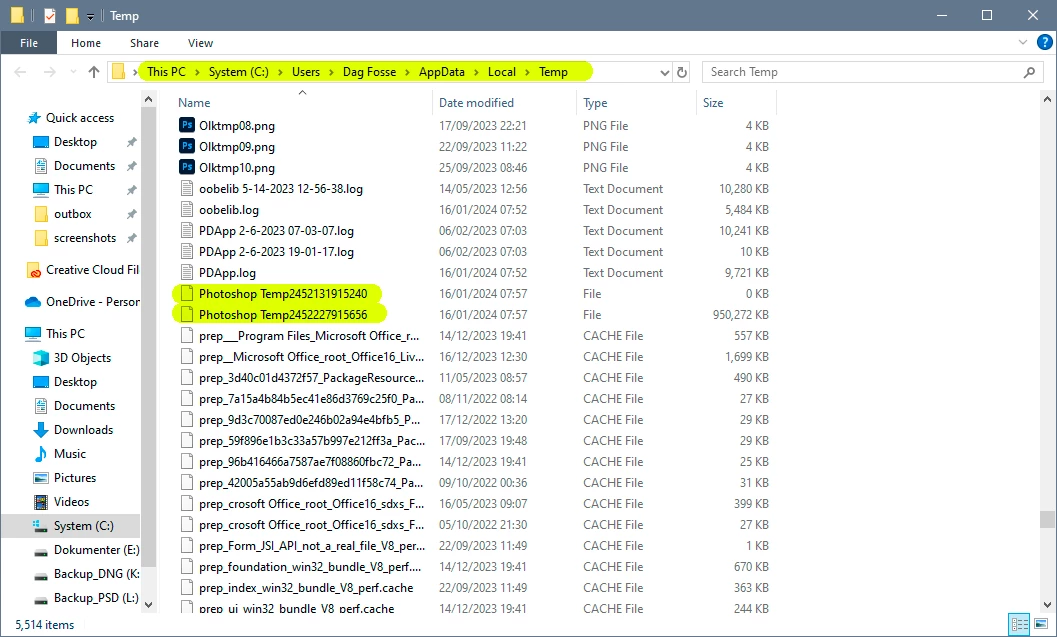The height and width of the screenshot is (637, 1057).
Task: Click the search magnifier icon
Action: click(1029, 72)
